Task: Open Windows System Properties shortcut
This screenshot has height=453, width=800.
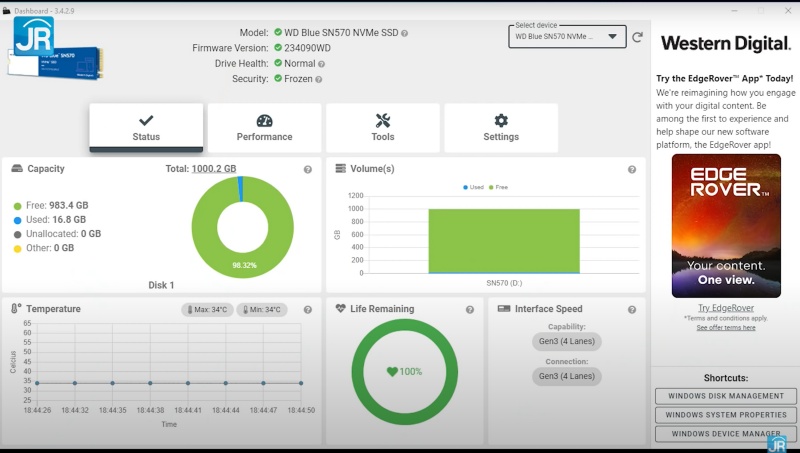Action: pyautogui.click(x=726, y=415)
